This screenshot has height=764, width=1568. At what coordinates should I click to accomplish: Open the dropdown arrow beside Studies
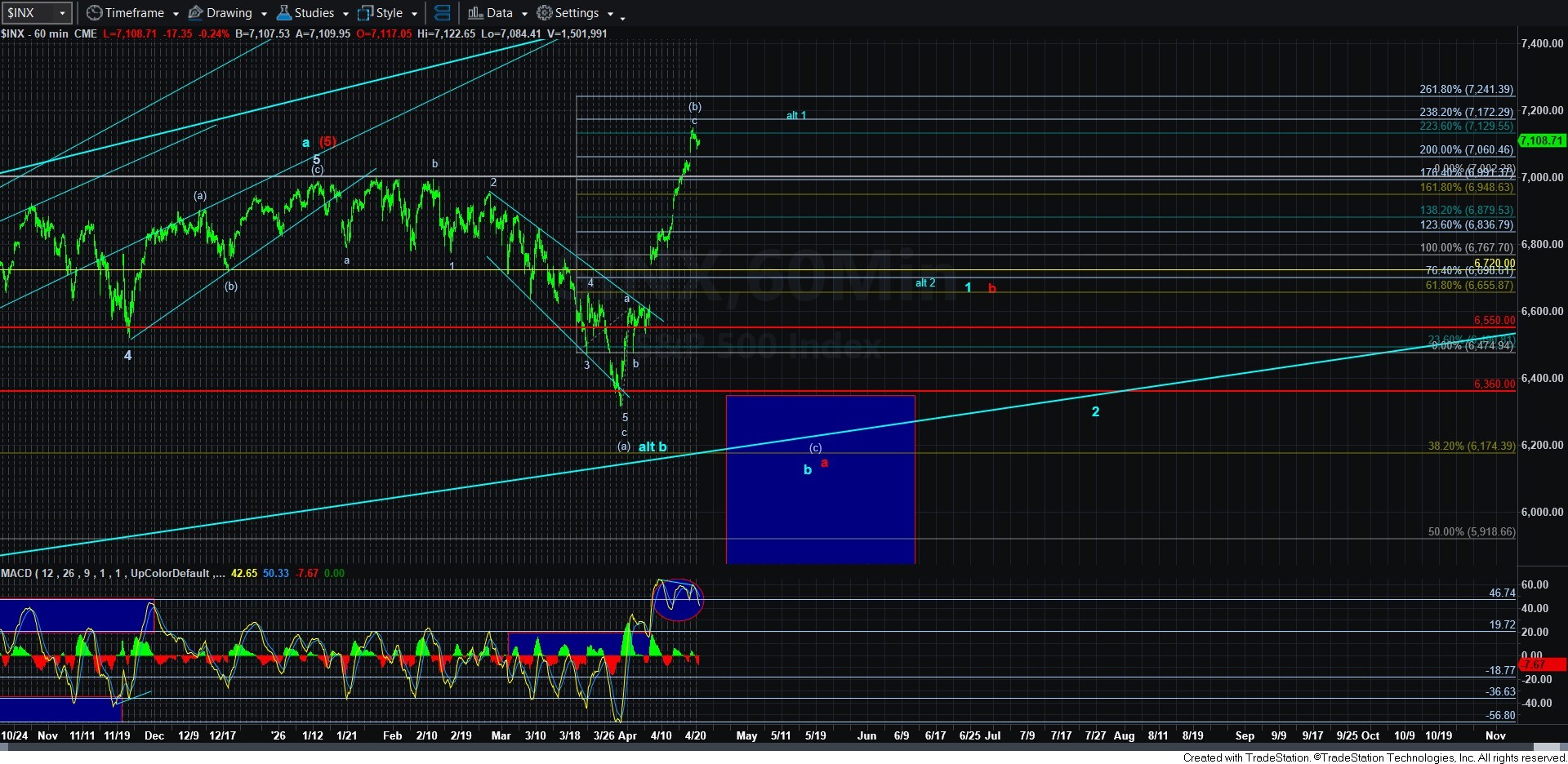coord(345,14)
